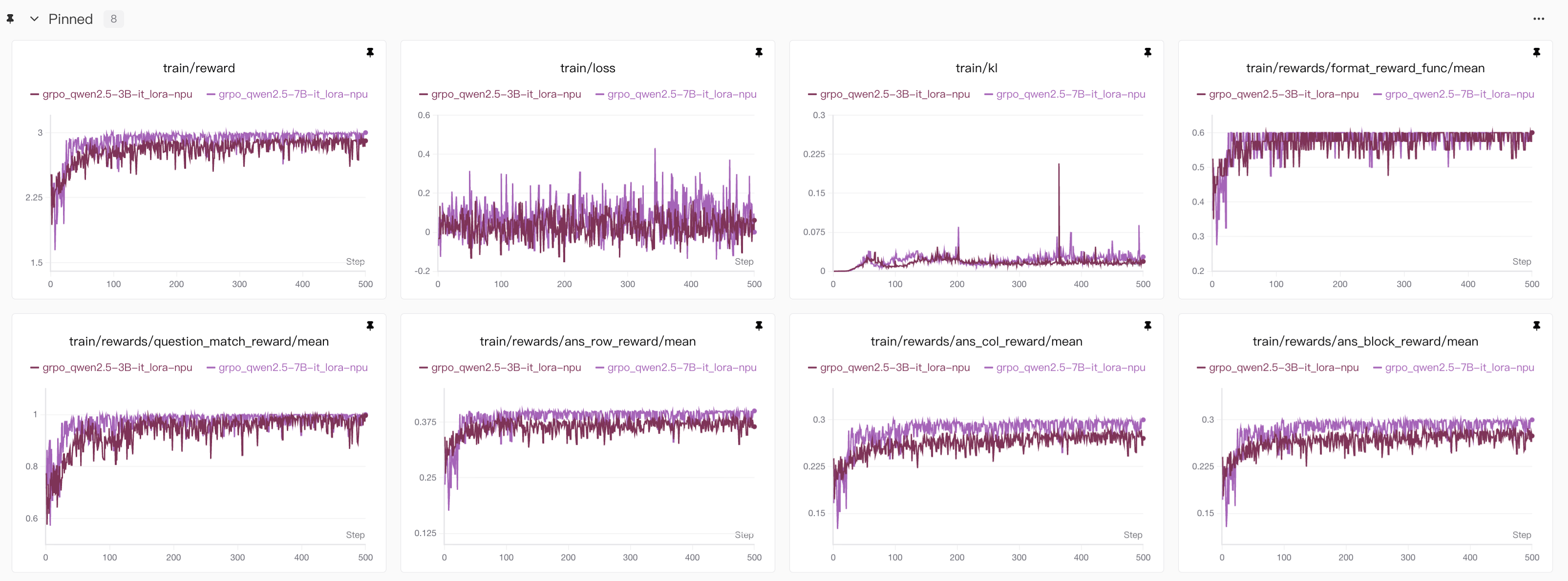This screenshot has width=1568, height=581.
Task: Open the three-dot more options menu
Action: tap(1538, 19)
